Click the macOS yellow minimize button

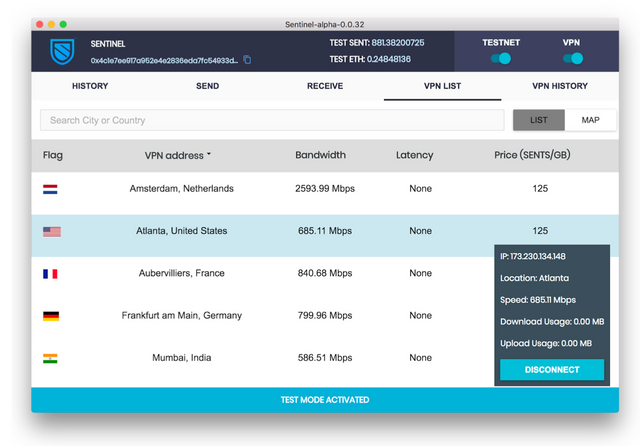51,24
